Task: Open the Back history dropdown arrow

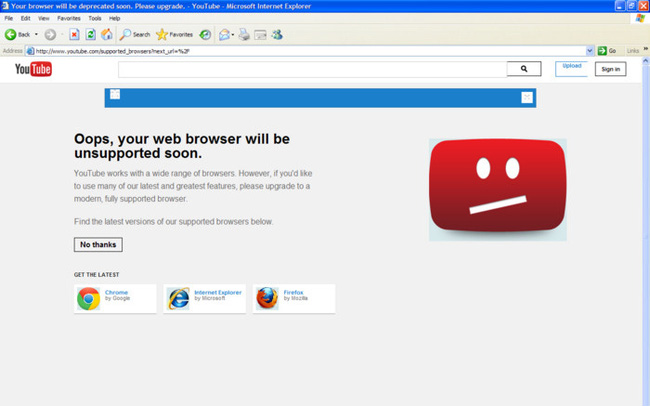Action: pos(36,35)
